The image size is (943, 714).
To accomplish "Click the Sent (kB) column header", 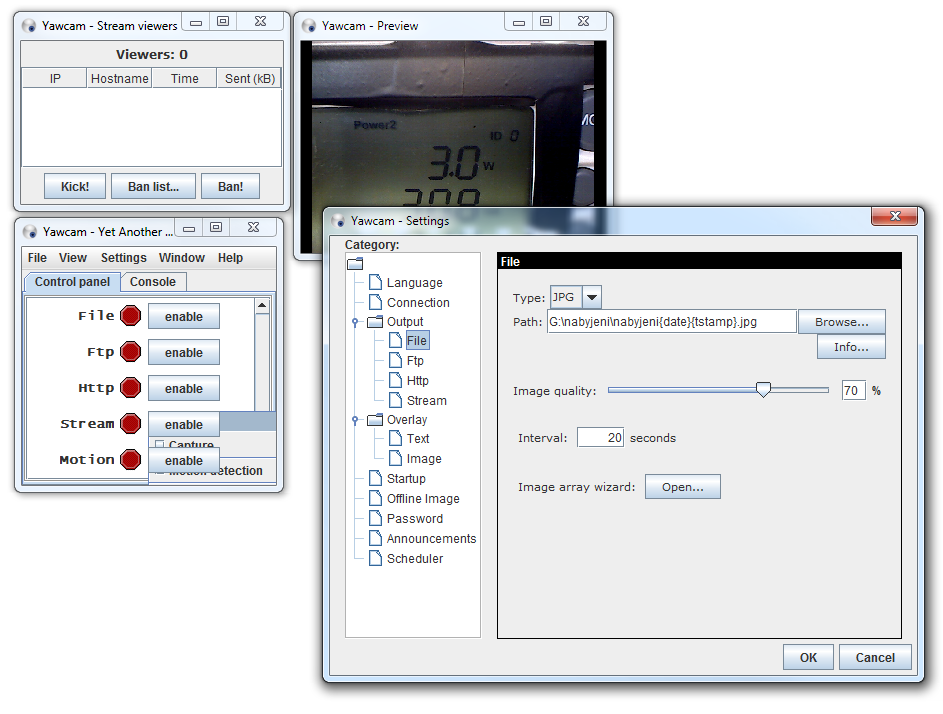I will click(250, 78).
